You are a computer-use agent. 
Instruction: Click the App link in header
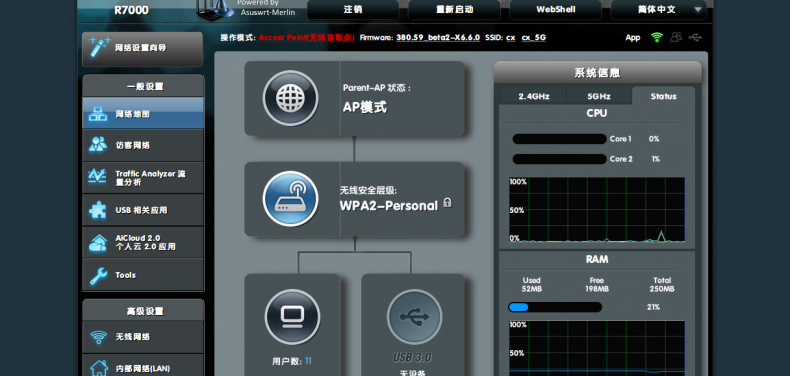pos(633,38)
